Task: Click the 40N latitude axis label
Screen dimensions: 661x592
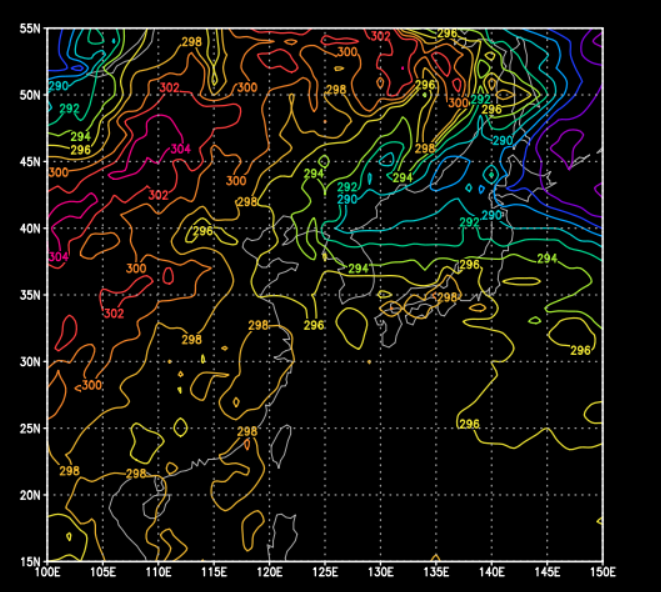Action: click(x=29, y=228)
